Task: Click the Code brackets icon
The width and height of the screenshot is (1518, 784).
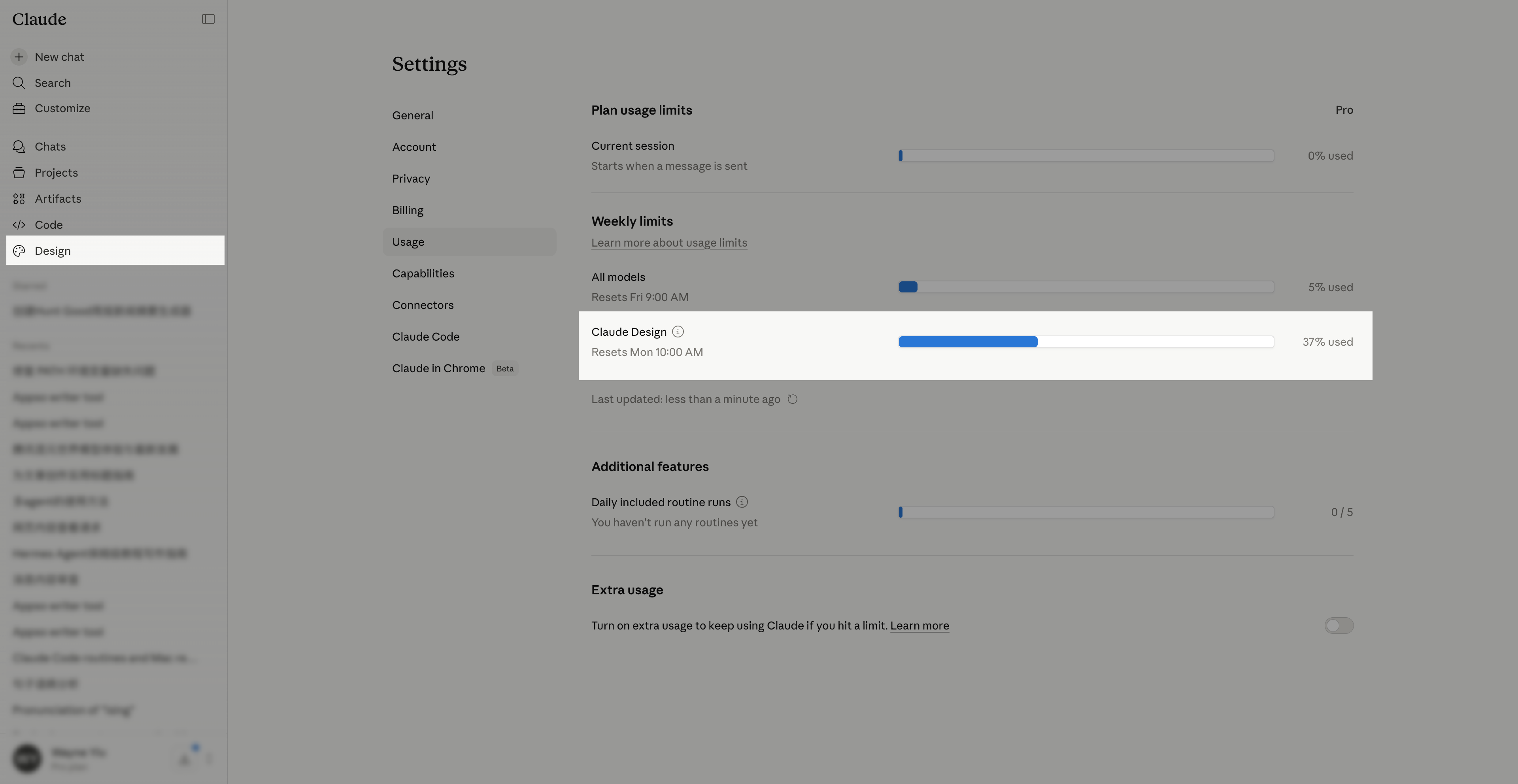Action: tap(19, 224)
